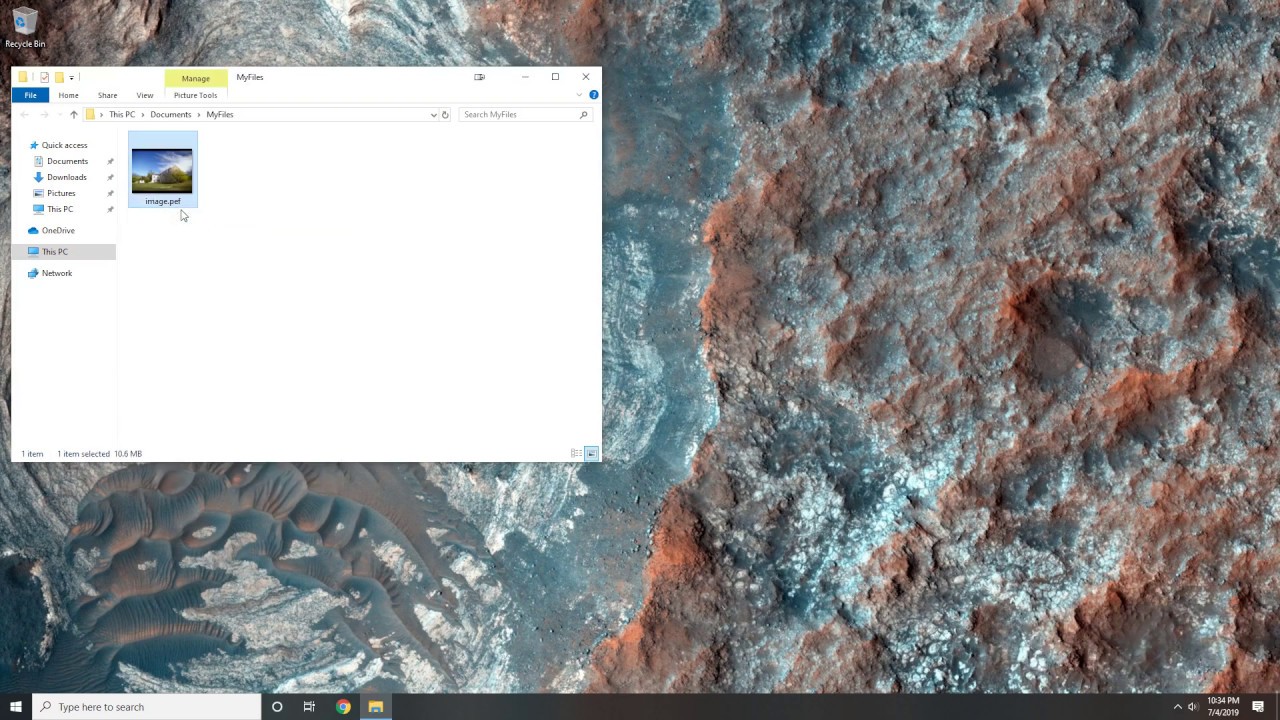Open Cortana from the taskbar circle
This screenshot has width=1280, height=720.
[277, 707]
